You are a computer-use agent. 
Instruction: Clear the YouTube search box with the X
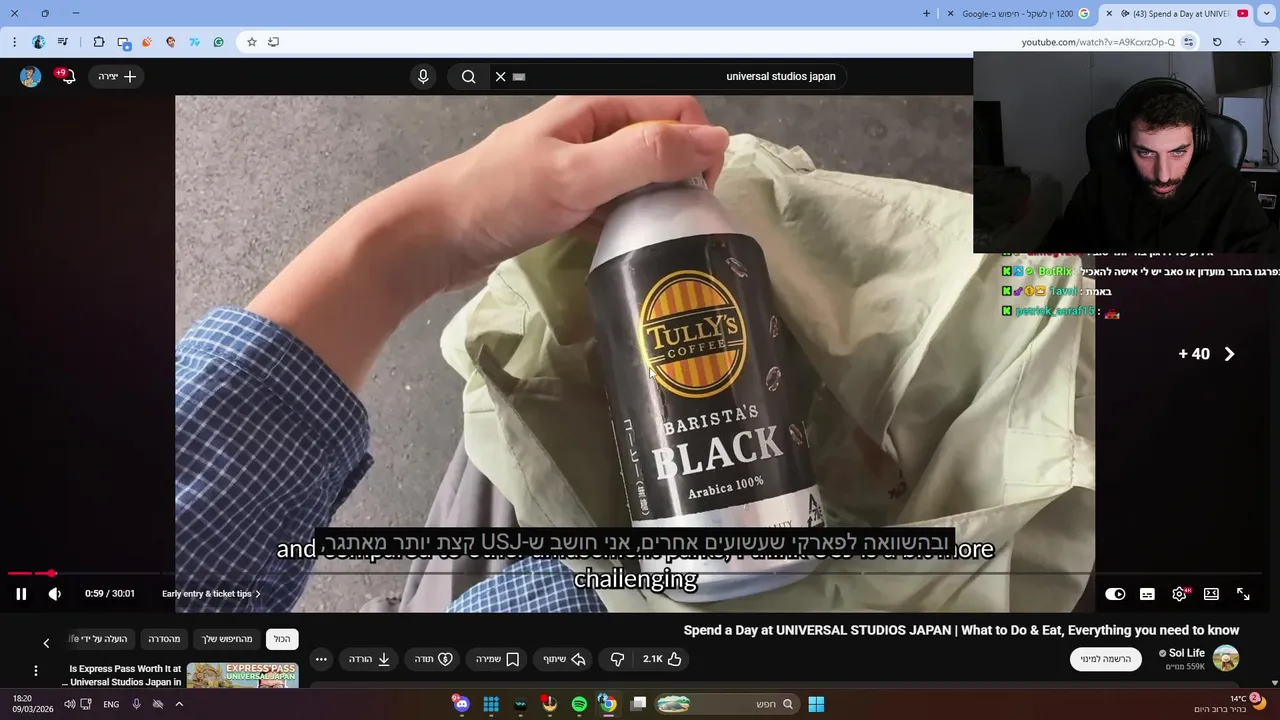tap(500, 76)
